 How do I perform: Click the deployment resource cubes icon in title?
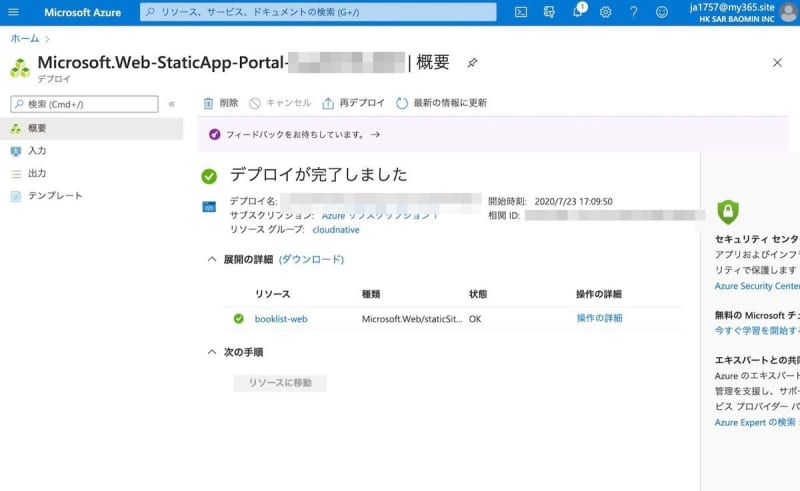pos(20,68)
